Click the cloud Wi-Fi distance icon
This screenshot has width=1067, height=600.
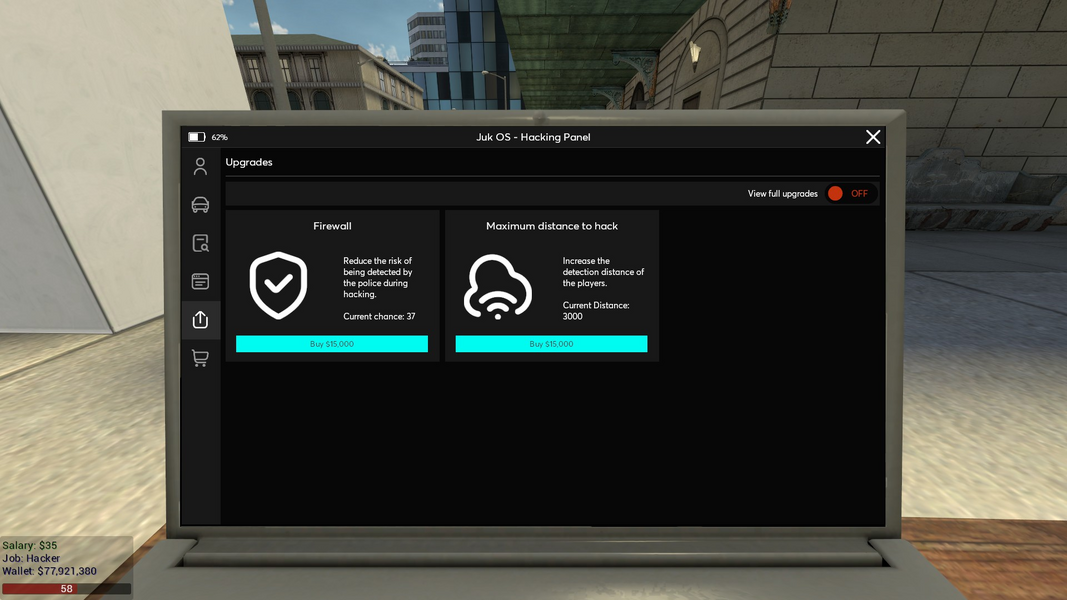[498, 288]
